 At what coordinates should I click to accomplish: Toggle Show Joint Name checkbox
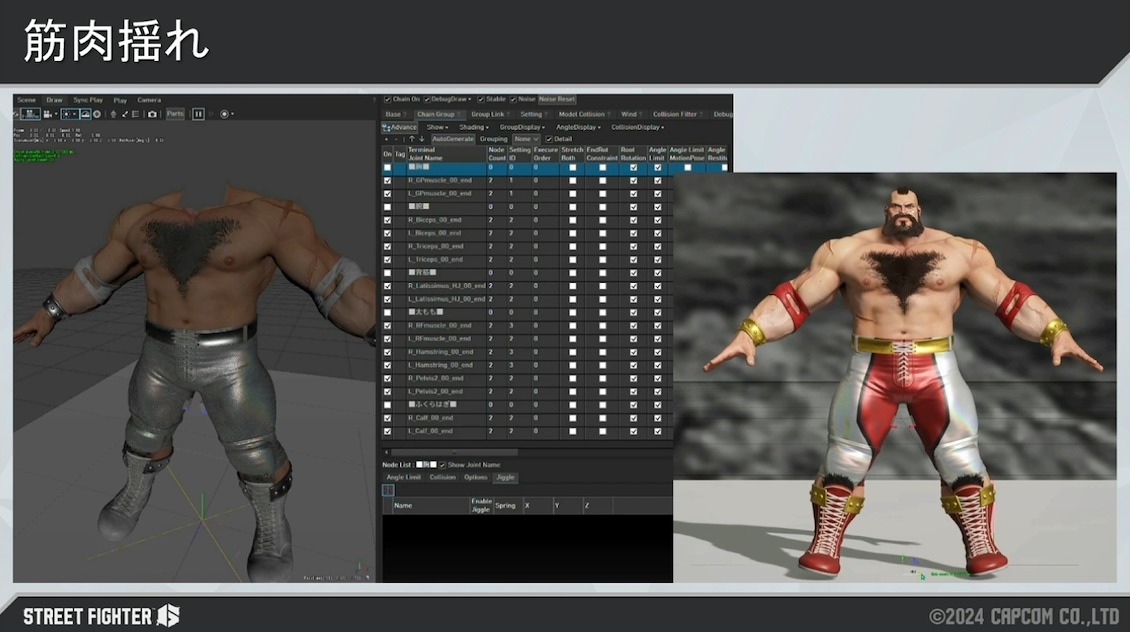(442, 465)
